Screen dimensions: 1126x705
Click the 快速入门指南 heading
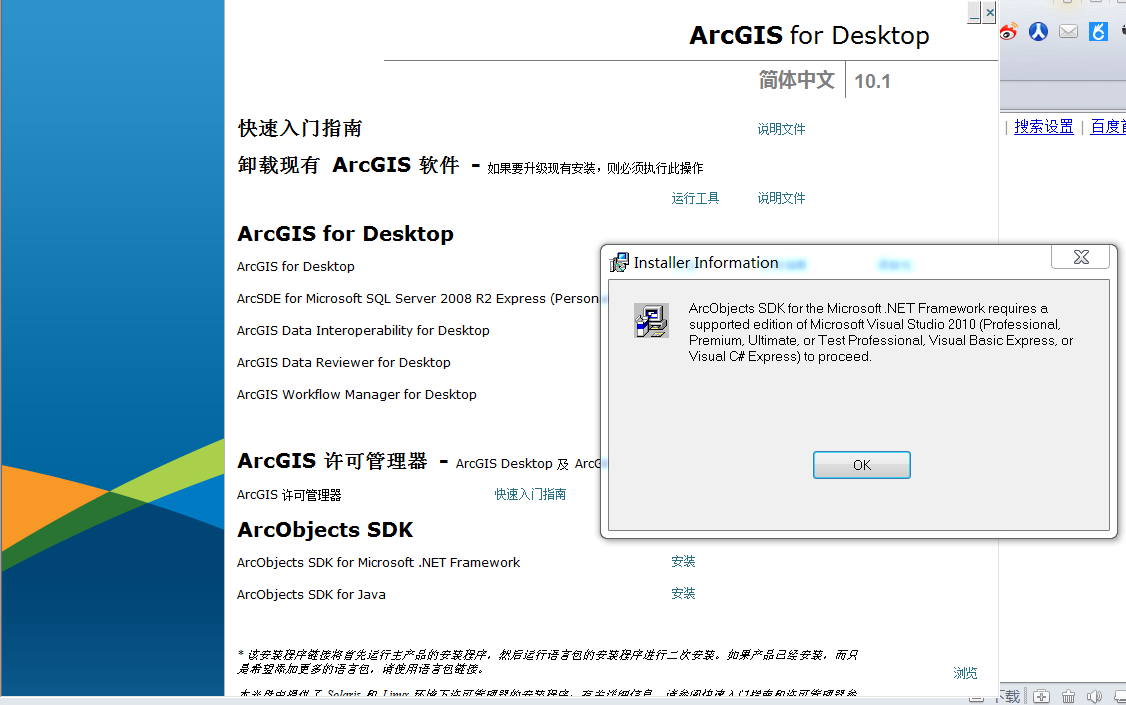pos(300,128)
